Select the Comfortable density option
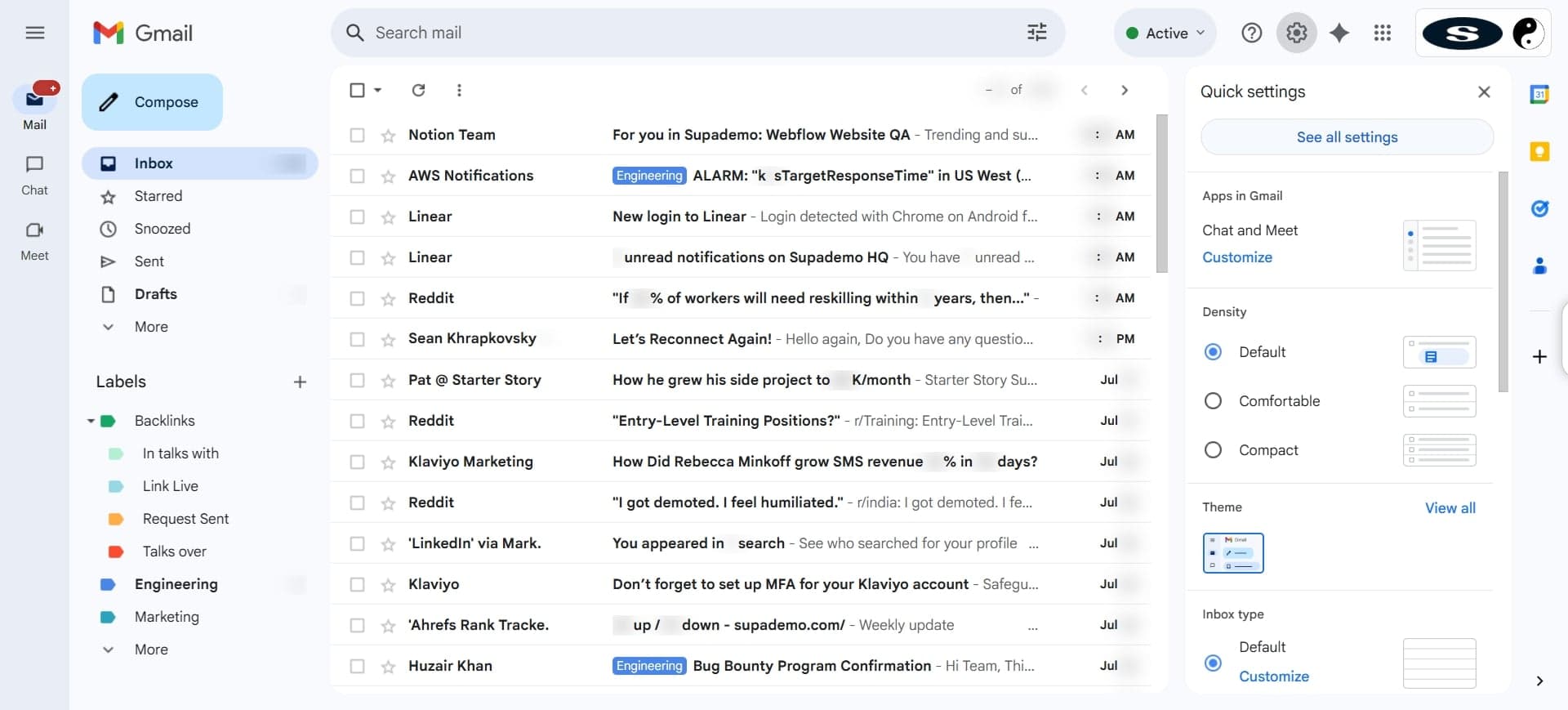1568x710 pixels. point(1213,401)
